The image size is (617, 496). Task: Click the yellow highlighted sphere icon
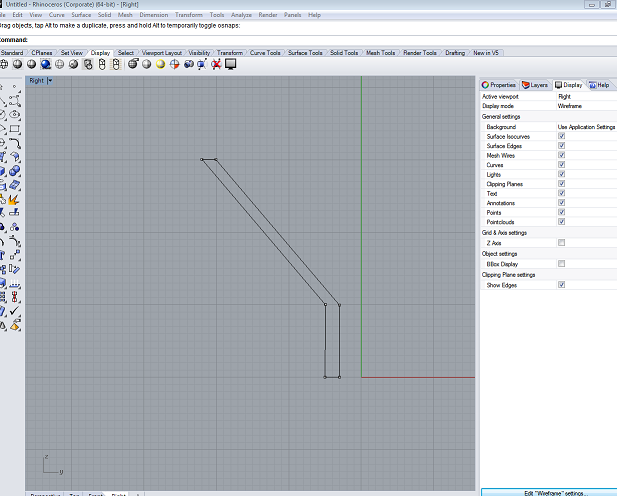(161, 64)
